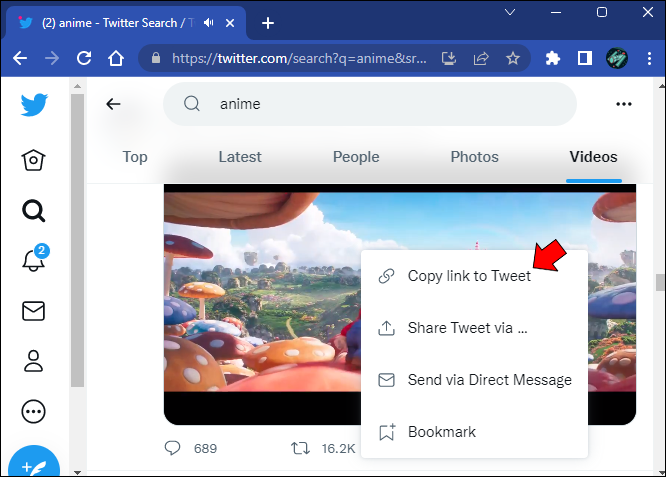Click the install app icon in address bar
Viewport: 666px width, 477px height.
click(449, 58)
